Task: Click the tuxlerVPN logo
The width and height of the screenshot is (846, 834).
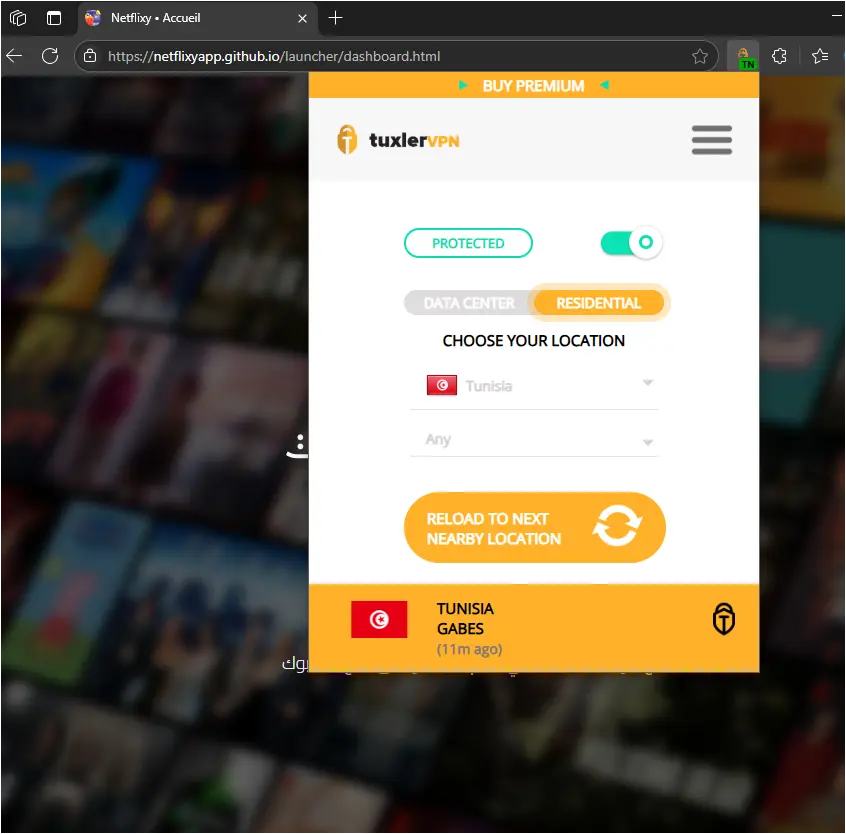Action: click(398, 140)
